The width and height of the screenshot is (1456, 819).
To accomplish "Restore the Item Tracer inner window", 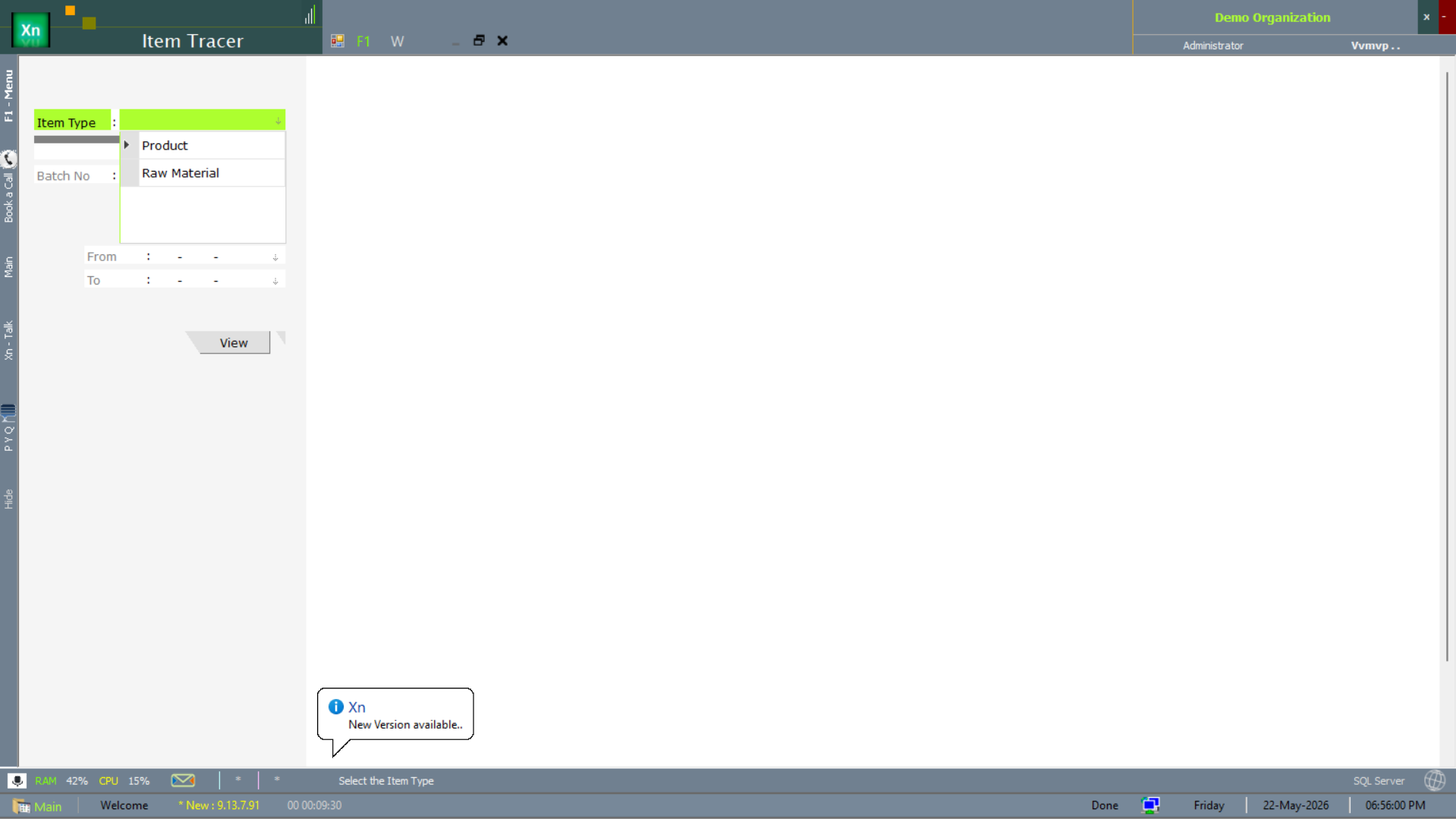I will (479, 40).
